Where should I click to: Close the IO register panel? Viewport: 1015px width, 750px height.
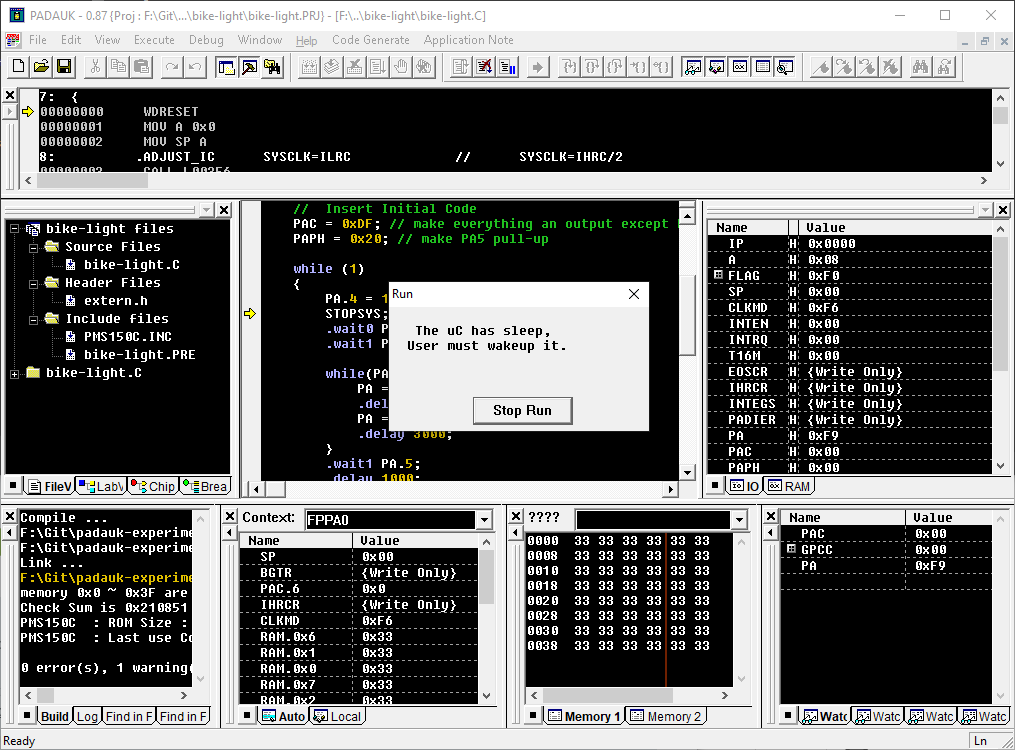pos(1003,210)
